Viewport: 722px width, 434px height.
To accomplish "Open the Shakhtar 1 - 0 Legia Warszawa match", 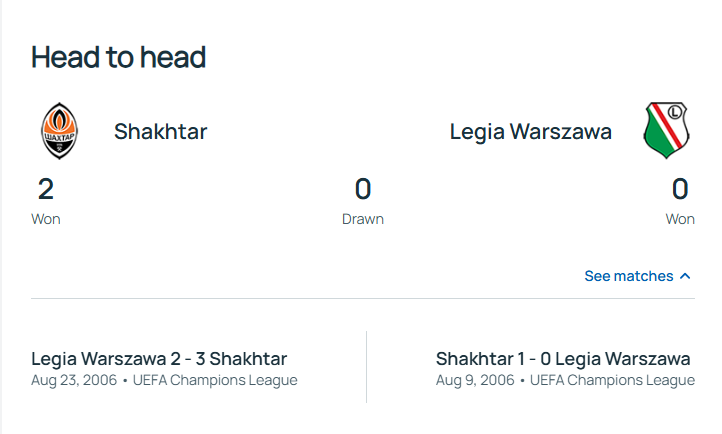I will tap(563, 358).
